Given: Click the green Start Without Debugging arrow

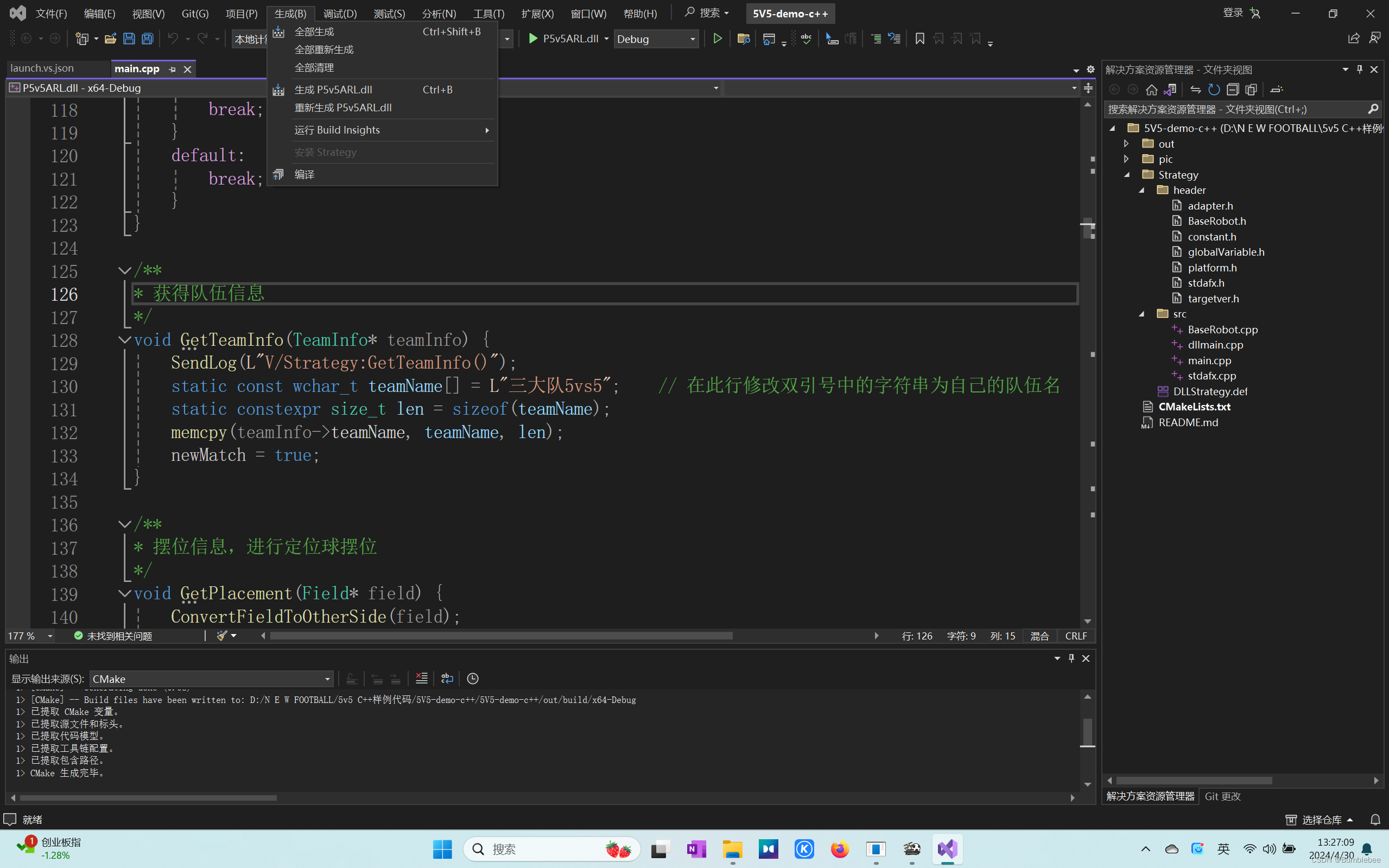Looking at the screenshot, I should click(717, 39).
